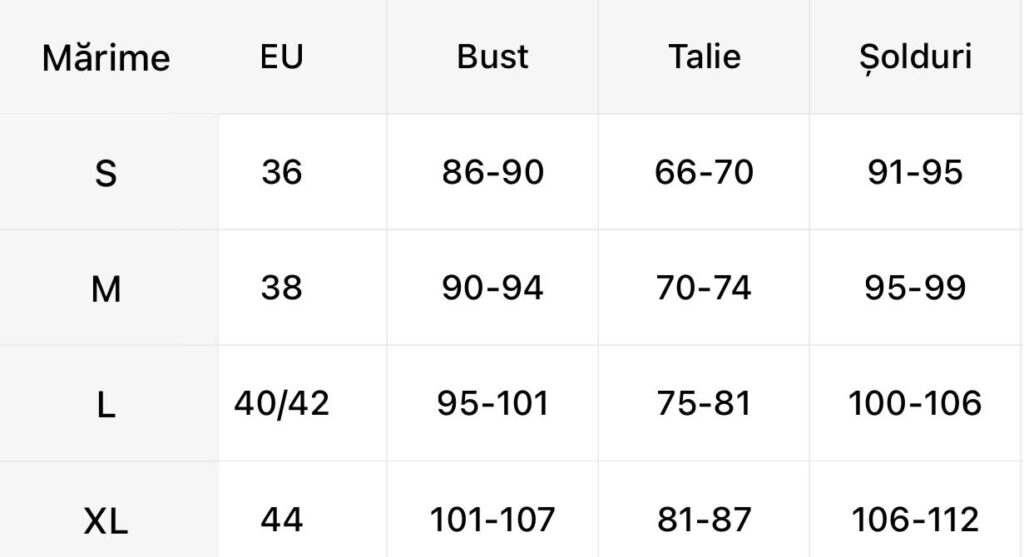Click the EU column header
The width and height of the screenshot is (1024, 557).
click(x=281, y=57)
